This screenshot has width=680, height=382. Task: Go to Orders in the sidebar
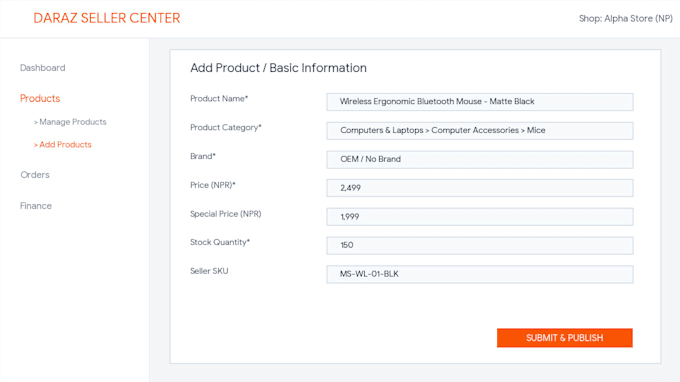coord(35,175)
